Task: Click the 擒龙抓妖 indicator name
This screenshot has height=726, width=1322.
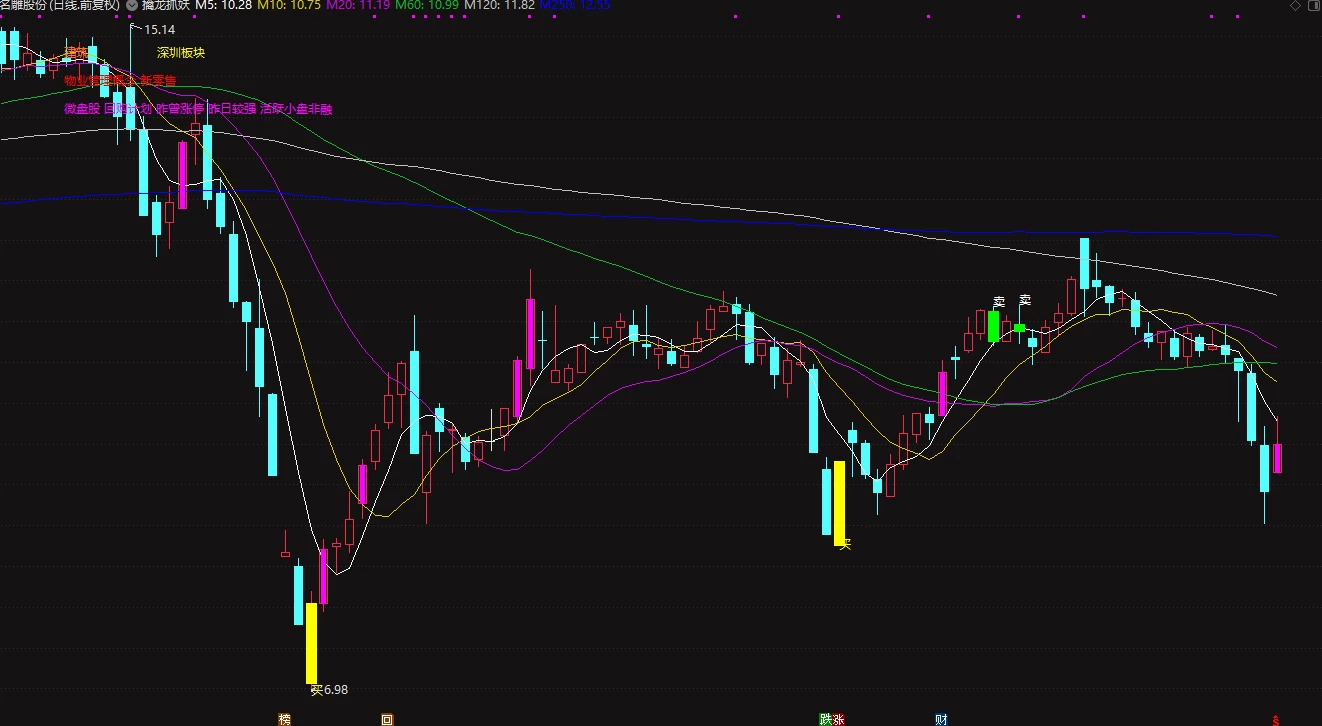Action: (165, 6)
